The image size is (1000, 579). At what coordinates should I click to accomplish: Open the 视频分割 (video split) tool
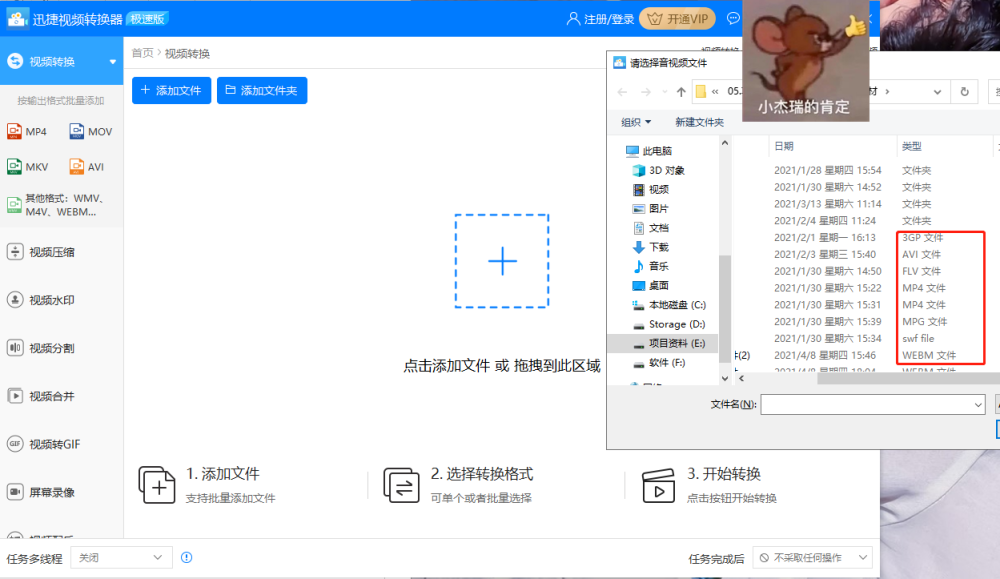pyautogui.click(x=51, y=348)
